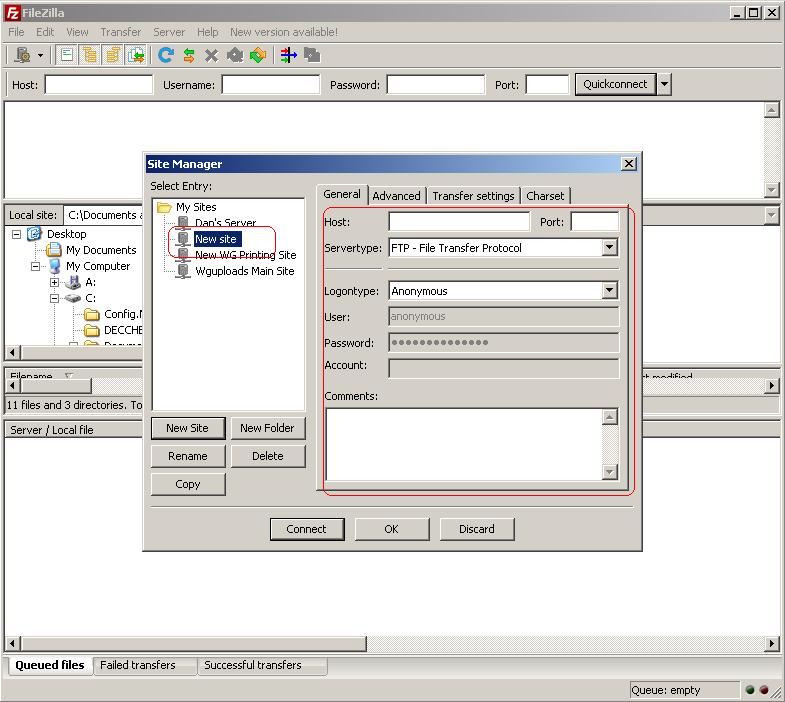Click the New Folder button

(267, 428)
